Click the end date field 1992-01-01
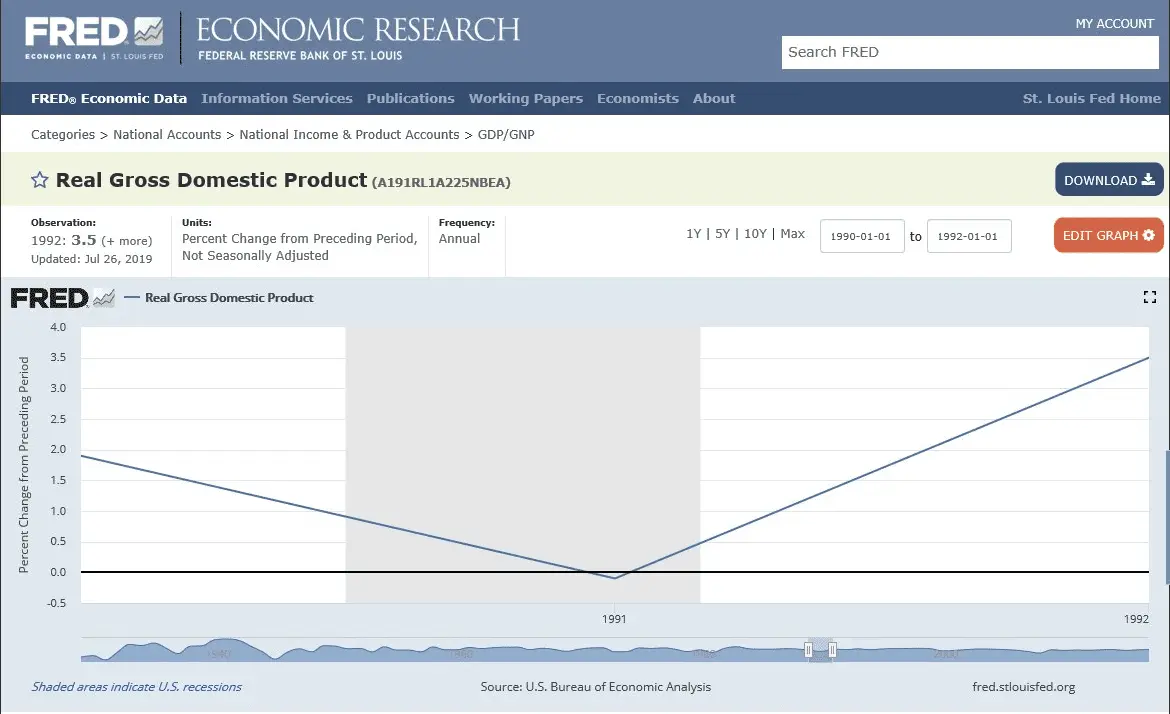 [969, 237]
